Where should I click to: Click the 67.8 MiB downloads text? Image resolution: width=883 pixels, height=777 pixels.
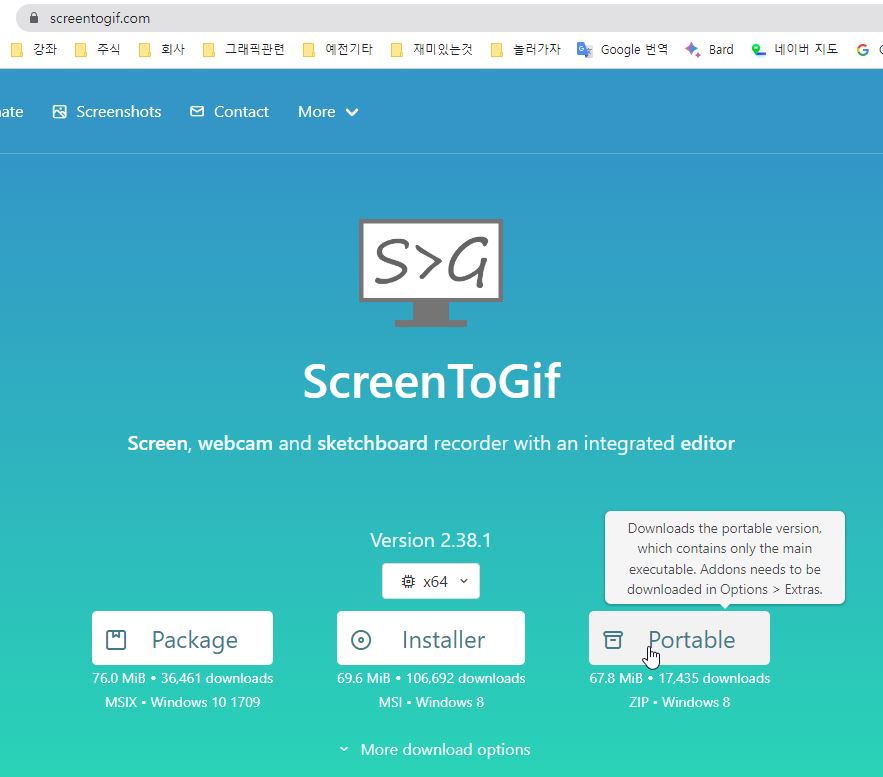coord(679,678)
